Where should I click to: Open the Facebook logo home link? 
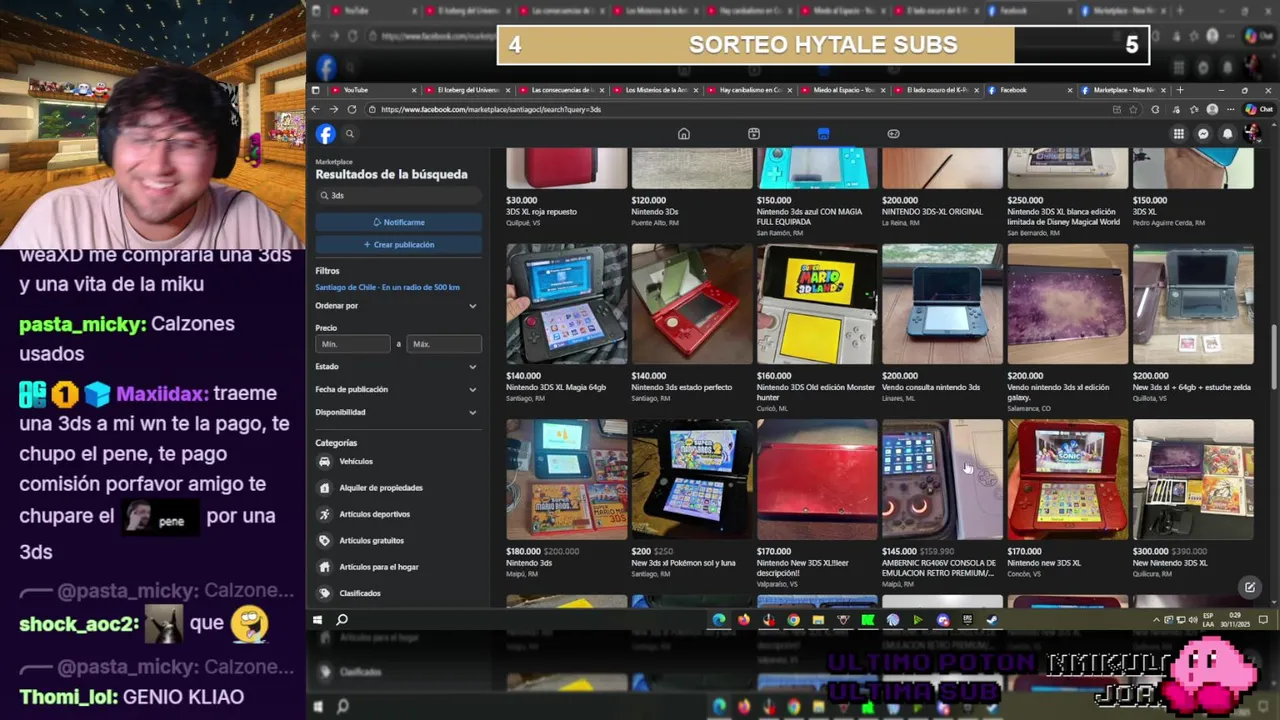pos(326,134)
